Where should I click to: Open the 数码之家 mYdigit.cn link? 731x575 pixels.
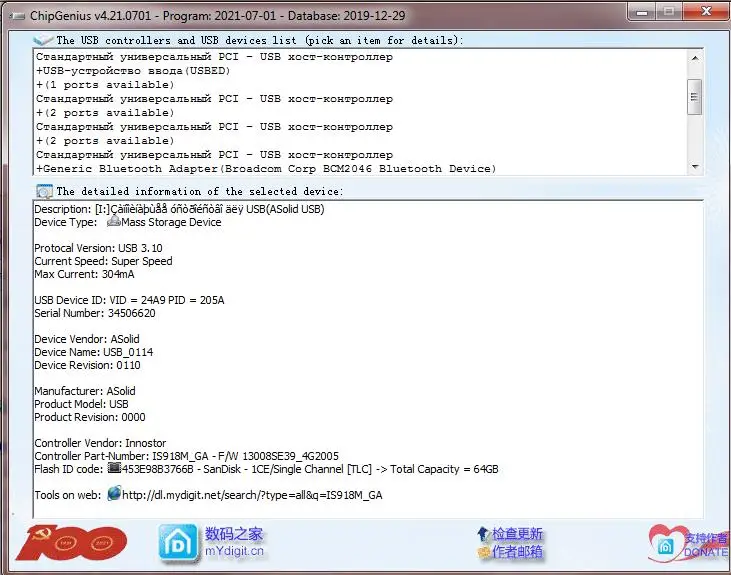[x=234, y=542]
